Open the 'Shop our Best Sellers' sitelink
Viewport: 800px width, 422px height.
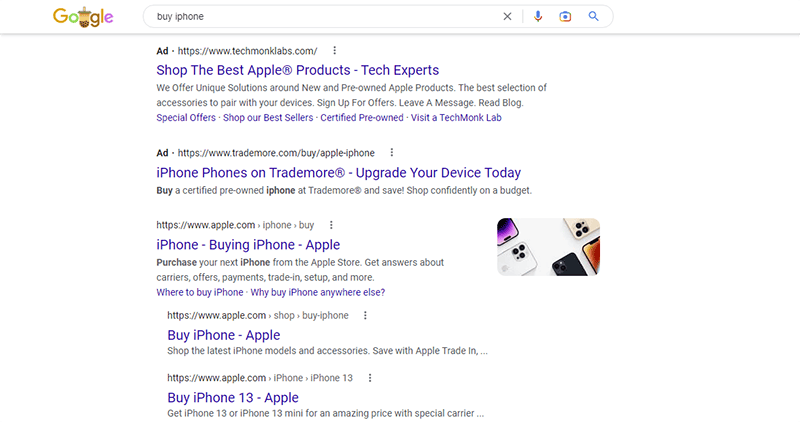pos(268,117)
